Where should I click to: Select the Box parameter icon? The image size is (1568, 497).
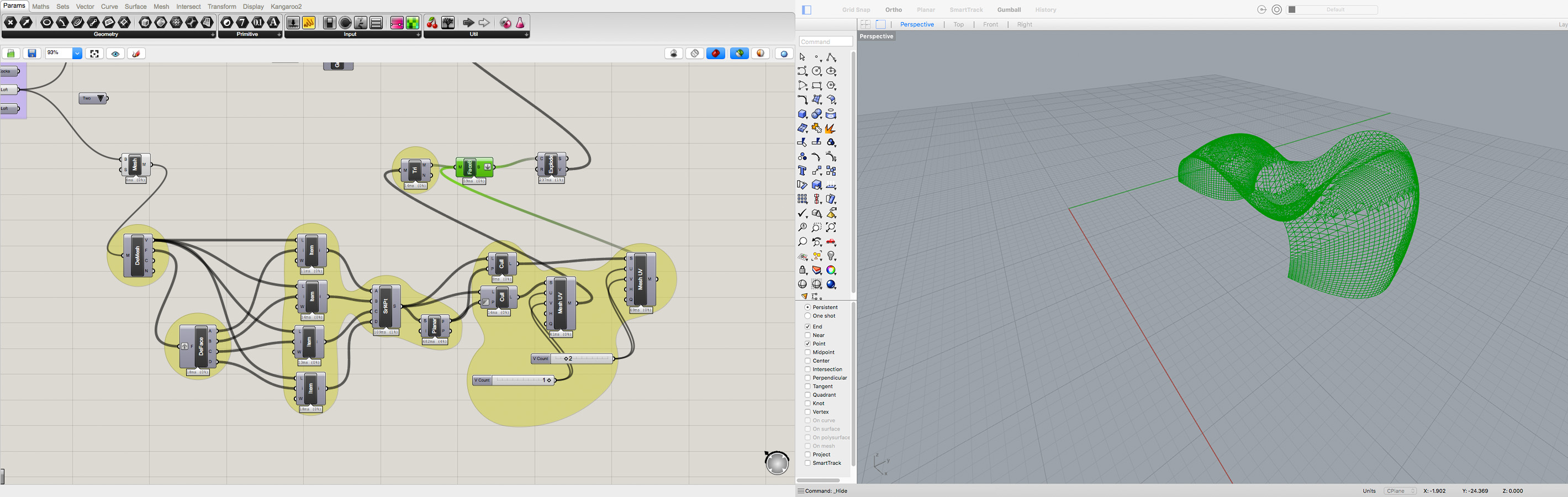tap(145, 23)
